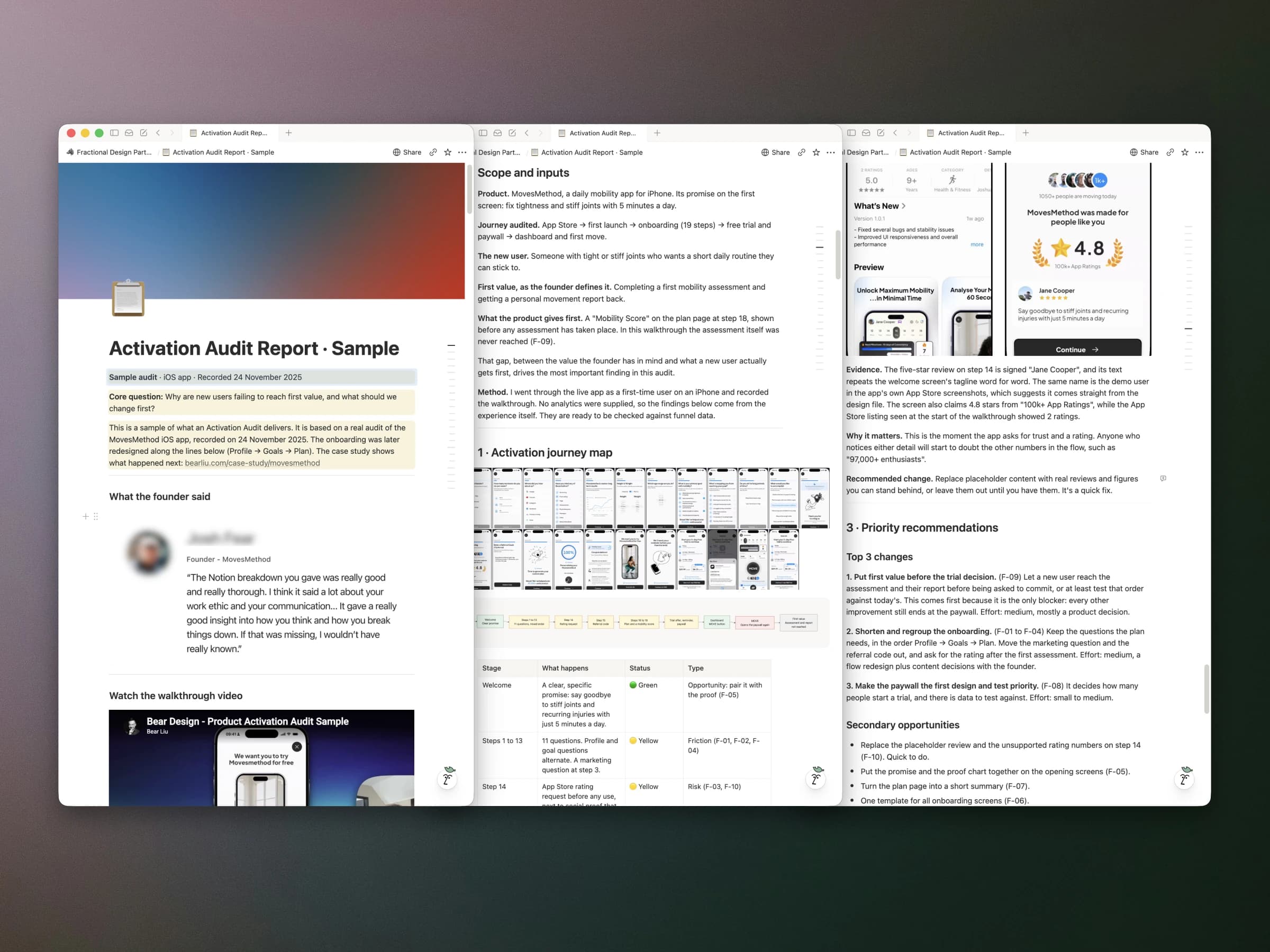Viewport: 1270px width, 952px height.
Task: Open the Notion AI assistant in the left window
Action: [447, 778]
